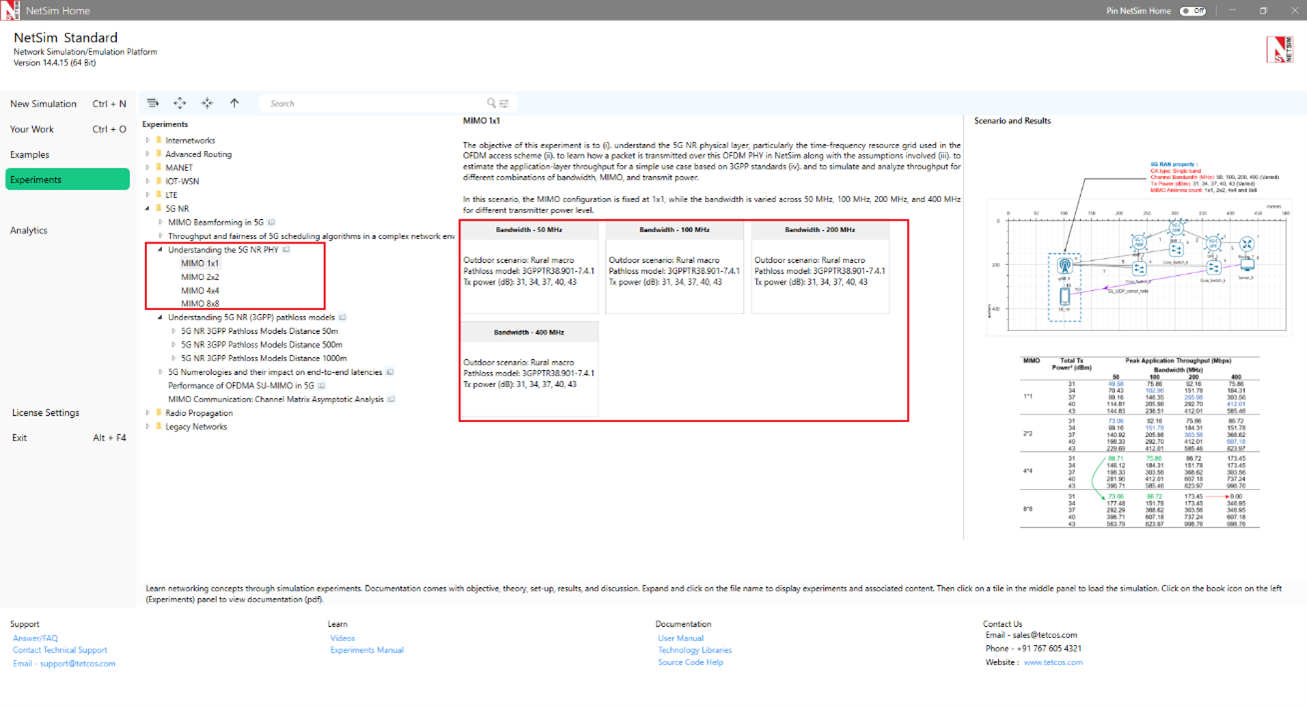Image resolution: width=1307 pixels, height=706 pixels.
Task: Click the Contact Technical Support link
Action: tap(60, 650)
